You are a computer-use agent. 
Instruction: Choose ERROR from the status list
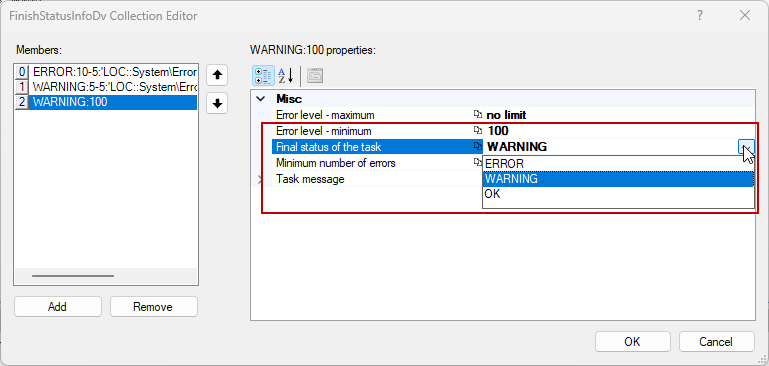point(618,164)
